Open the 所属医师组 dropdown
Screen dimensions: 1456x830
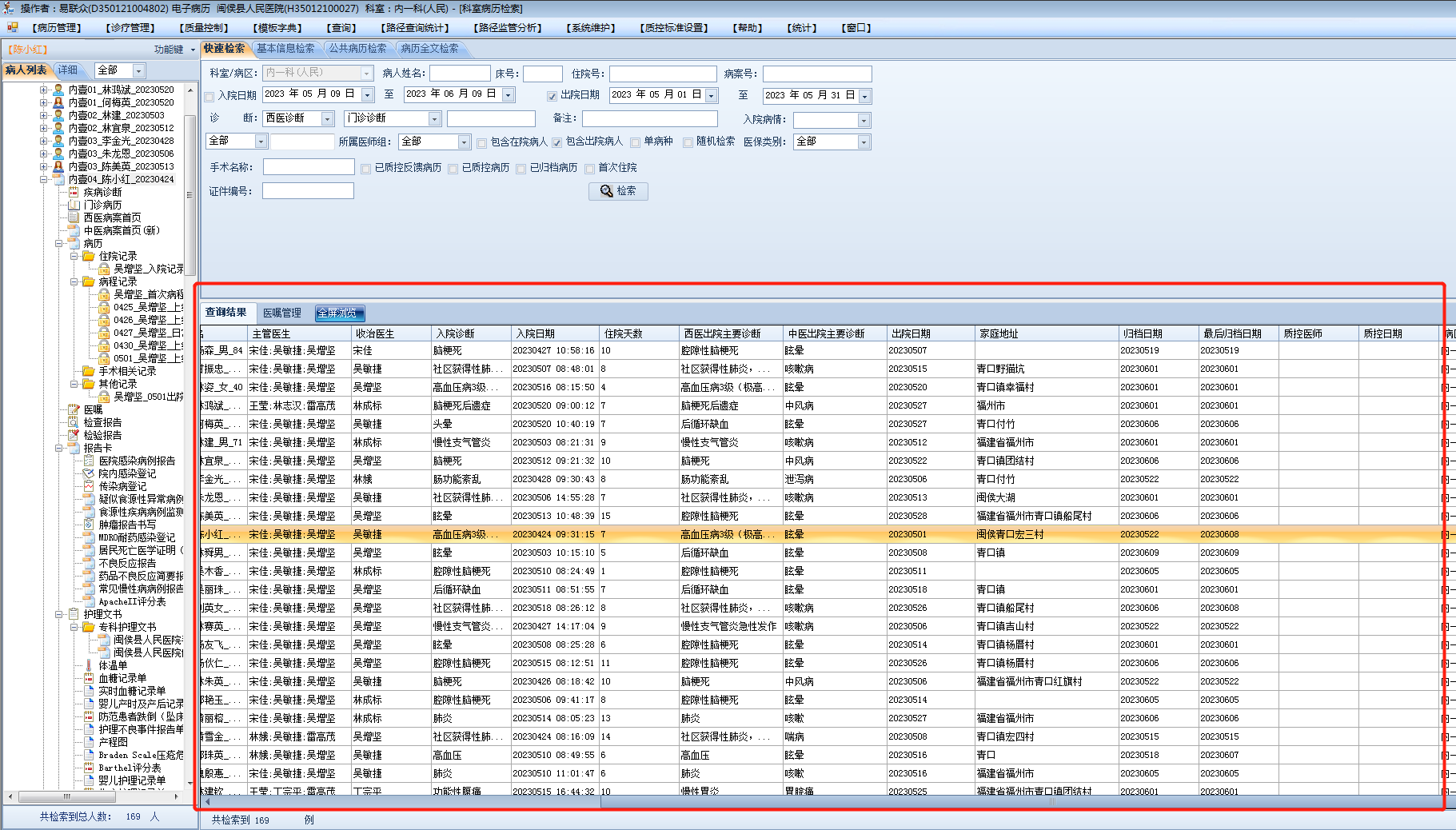464,142
